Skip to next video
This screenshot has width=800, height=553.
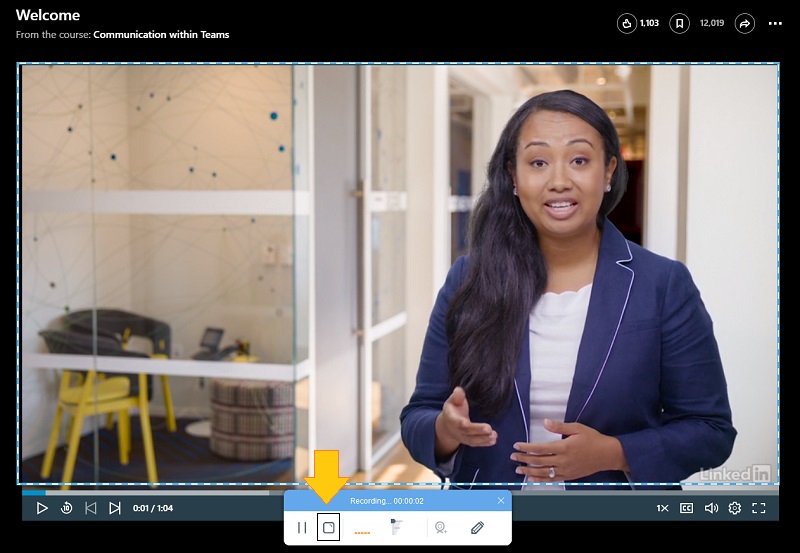(115, 508)
